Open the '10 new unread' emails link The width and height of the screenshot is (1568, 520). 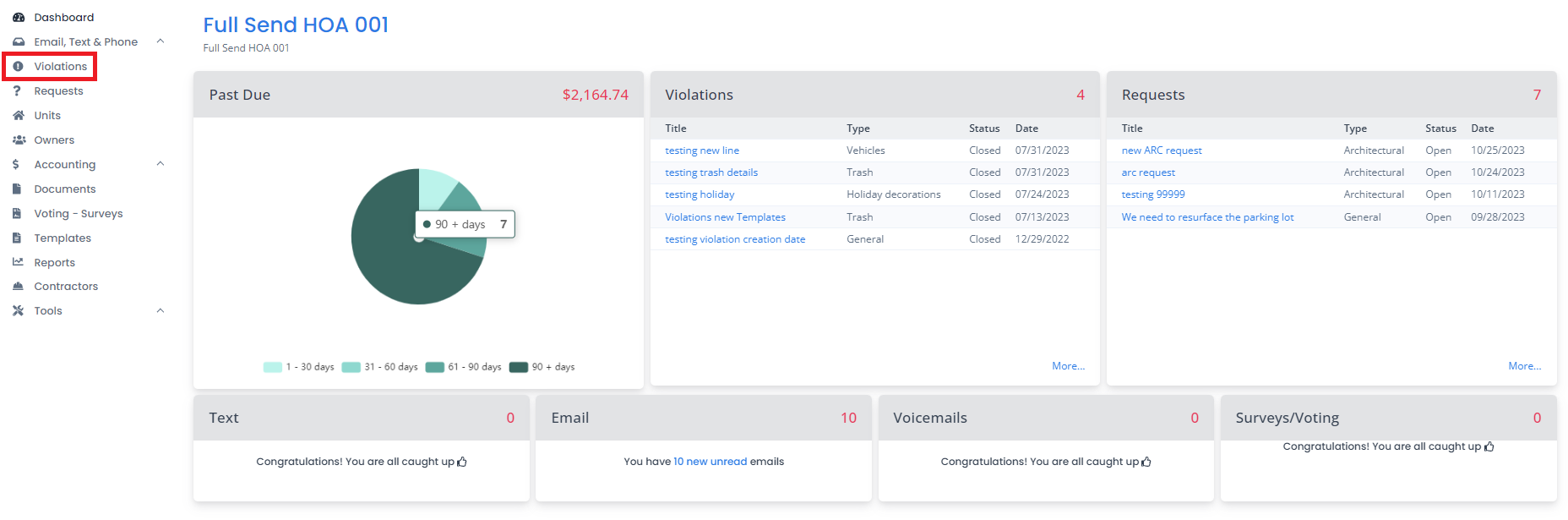(710, 462)
